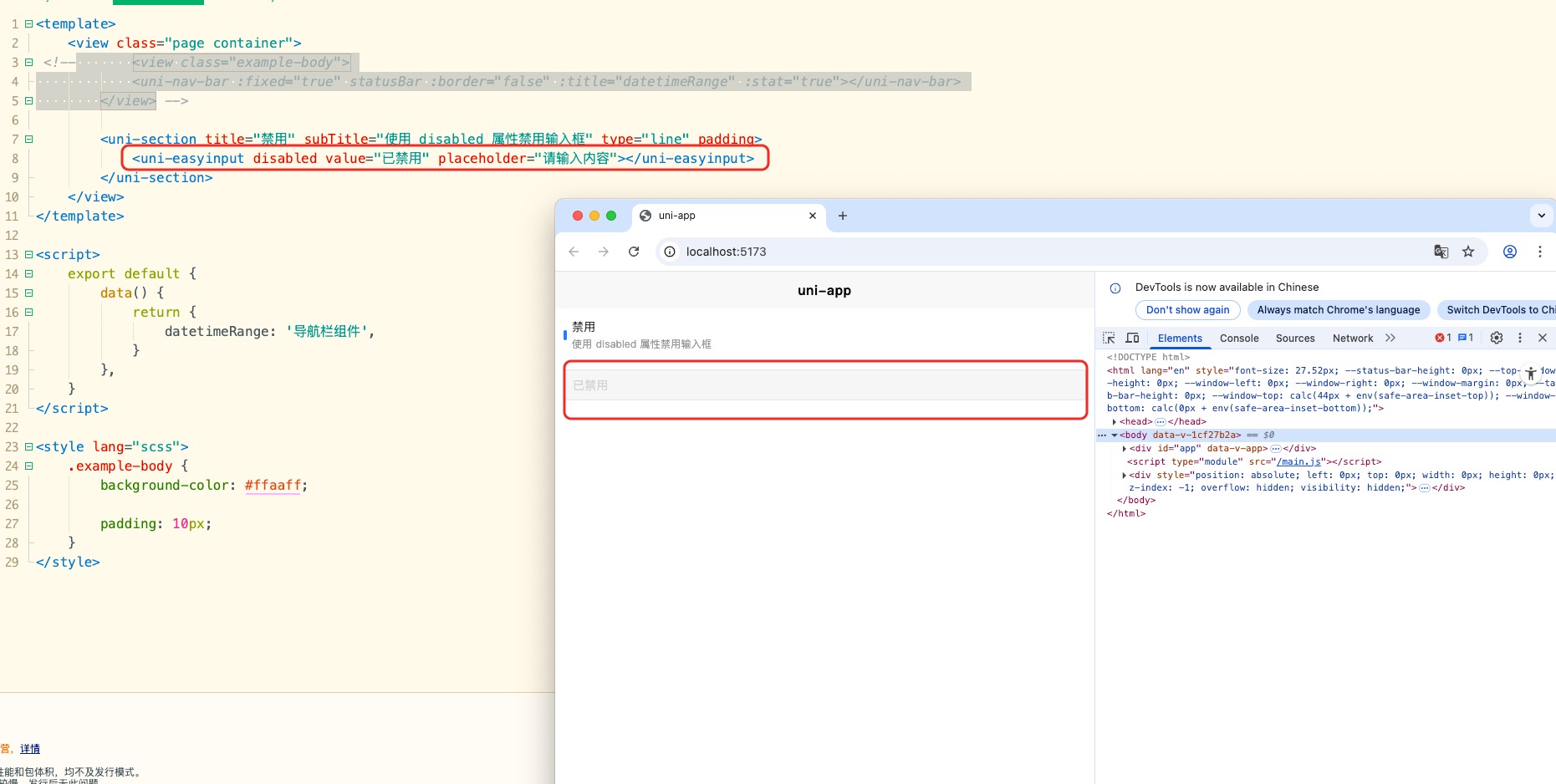
Task: Fold the script block at line 13
Action: click(x=28, y=255)
